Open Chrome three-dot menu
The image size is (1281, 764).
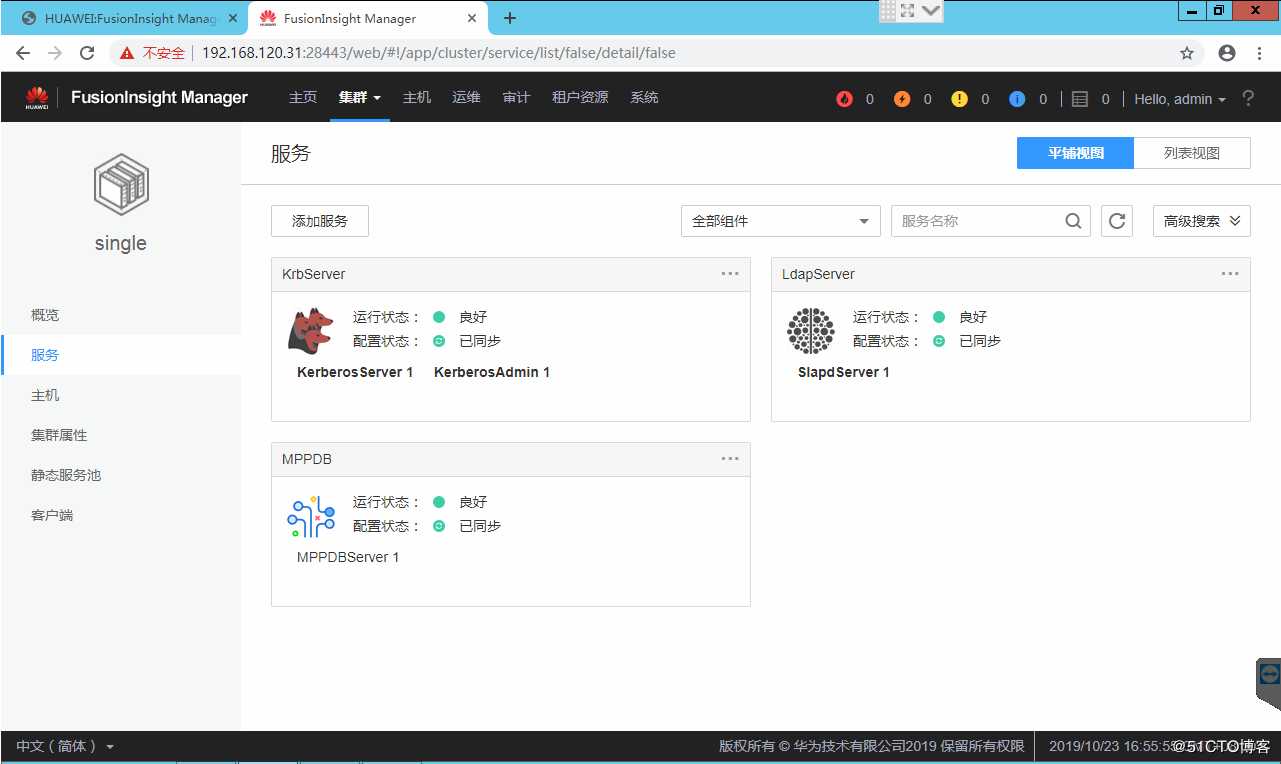coord(1259,53)
